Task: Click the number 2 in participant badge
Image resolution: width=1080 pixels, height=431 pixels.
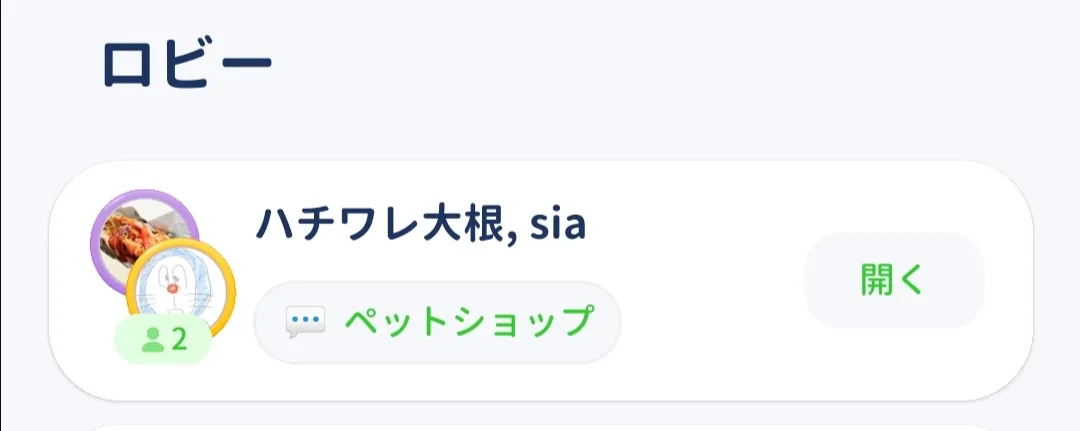Action: (179, 339)
